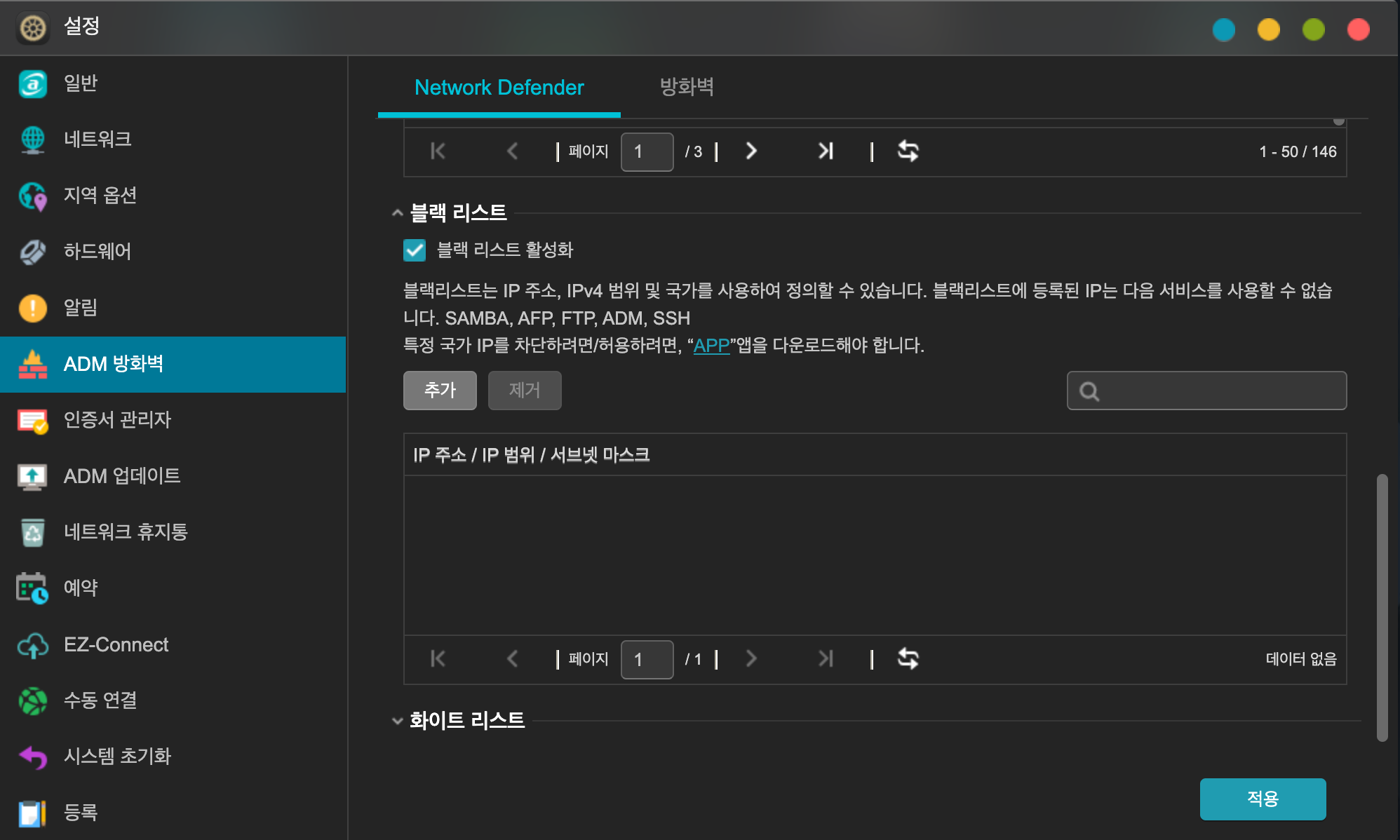Open the 네트워크 settings globe icon
This screenshot has height=840, width=1400.
32,140
